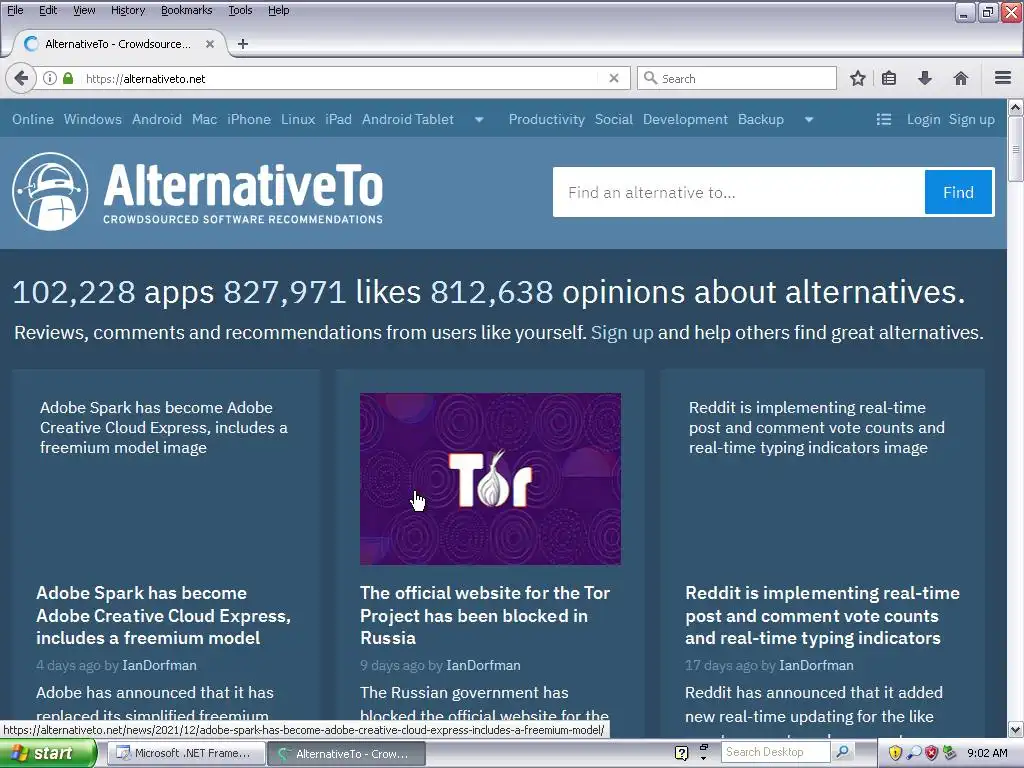Open the Windows start button

[47, 753]
